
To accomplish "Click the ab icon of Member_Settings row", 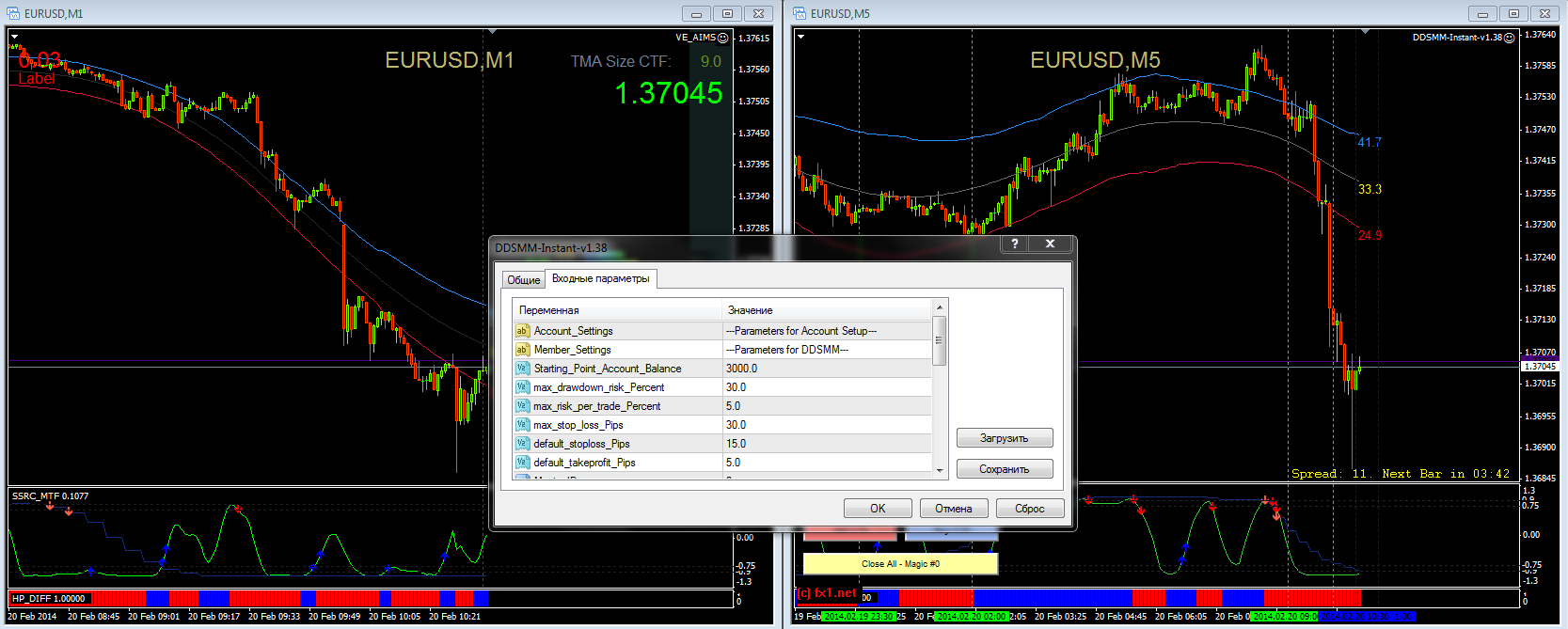I will coord(522,350).
